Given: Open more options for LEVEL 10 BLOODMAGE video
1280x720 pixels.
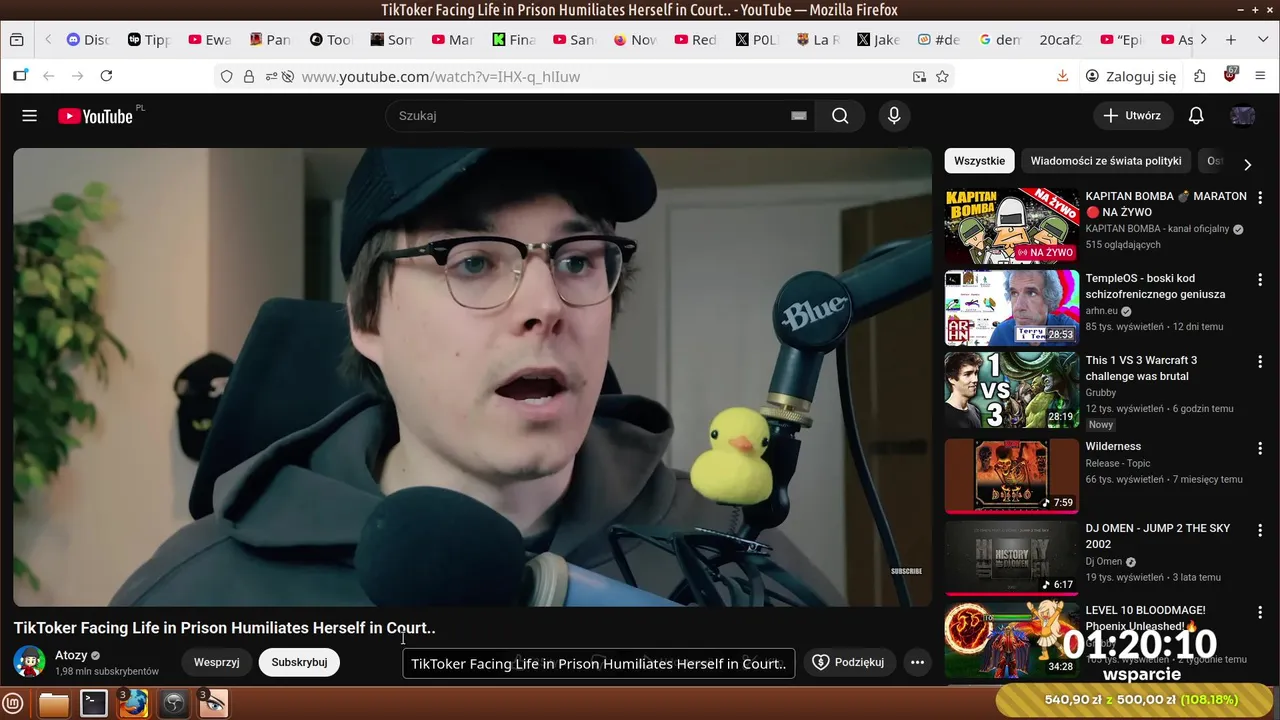Looking at the screenshot, I should coord(1260,612).
